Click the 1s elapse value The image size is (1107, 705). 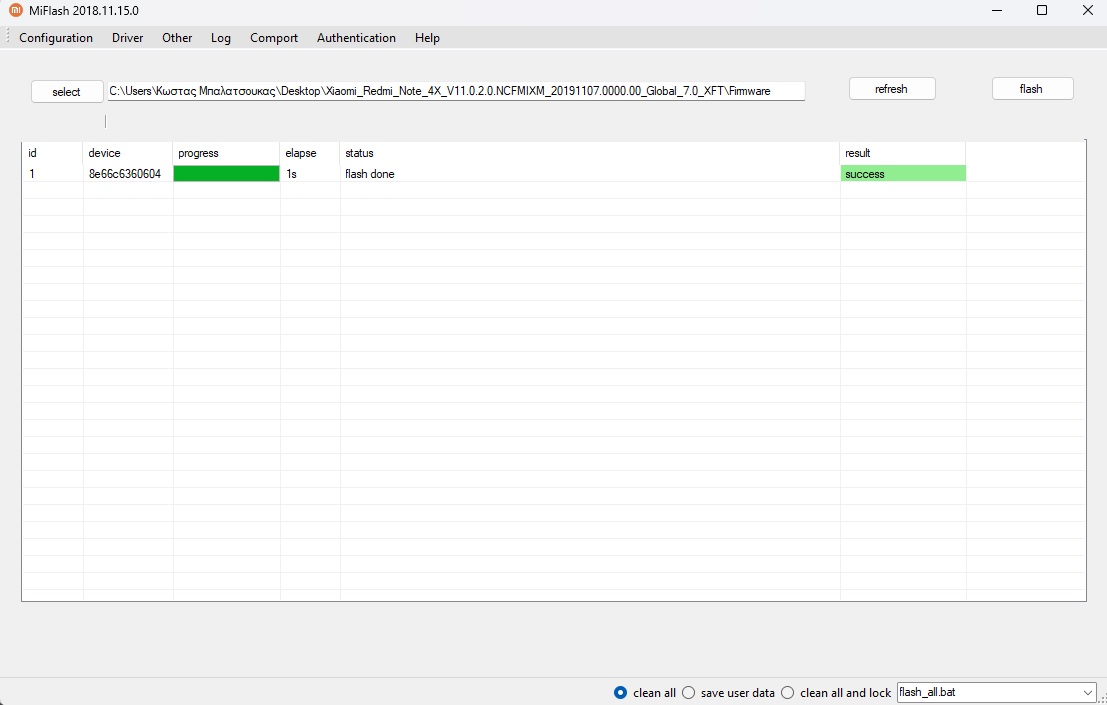[x=292, y=174]
